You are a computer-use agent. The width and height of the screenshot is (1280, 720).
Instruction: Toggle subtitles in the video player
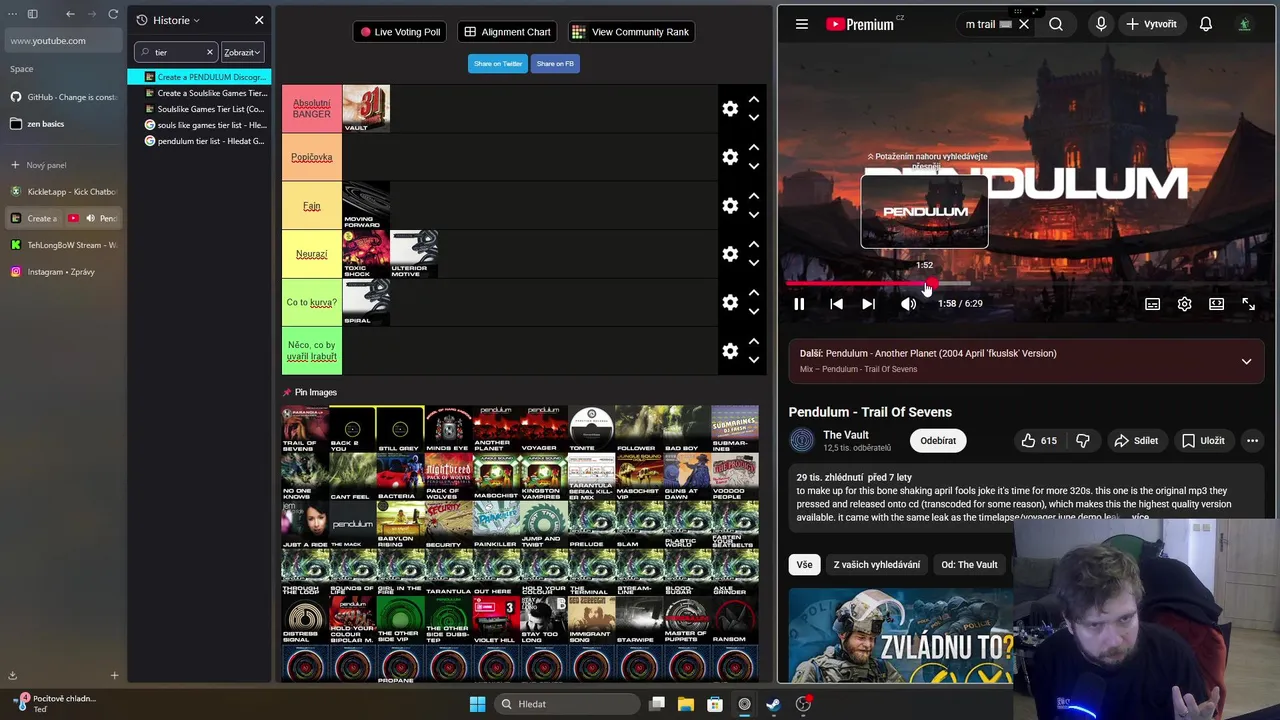coord(1152,304)
